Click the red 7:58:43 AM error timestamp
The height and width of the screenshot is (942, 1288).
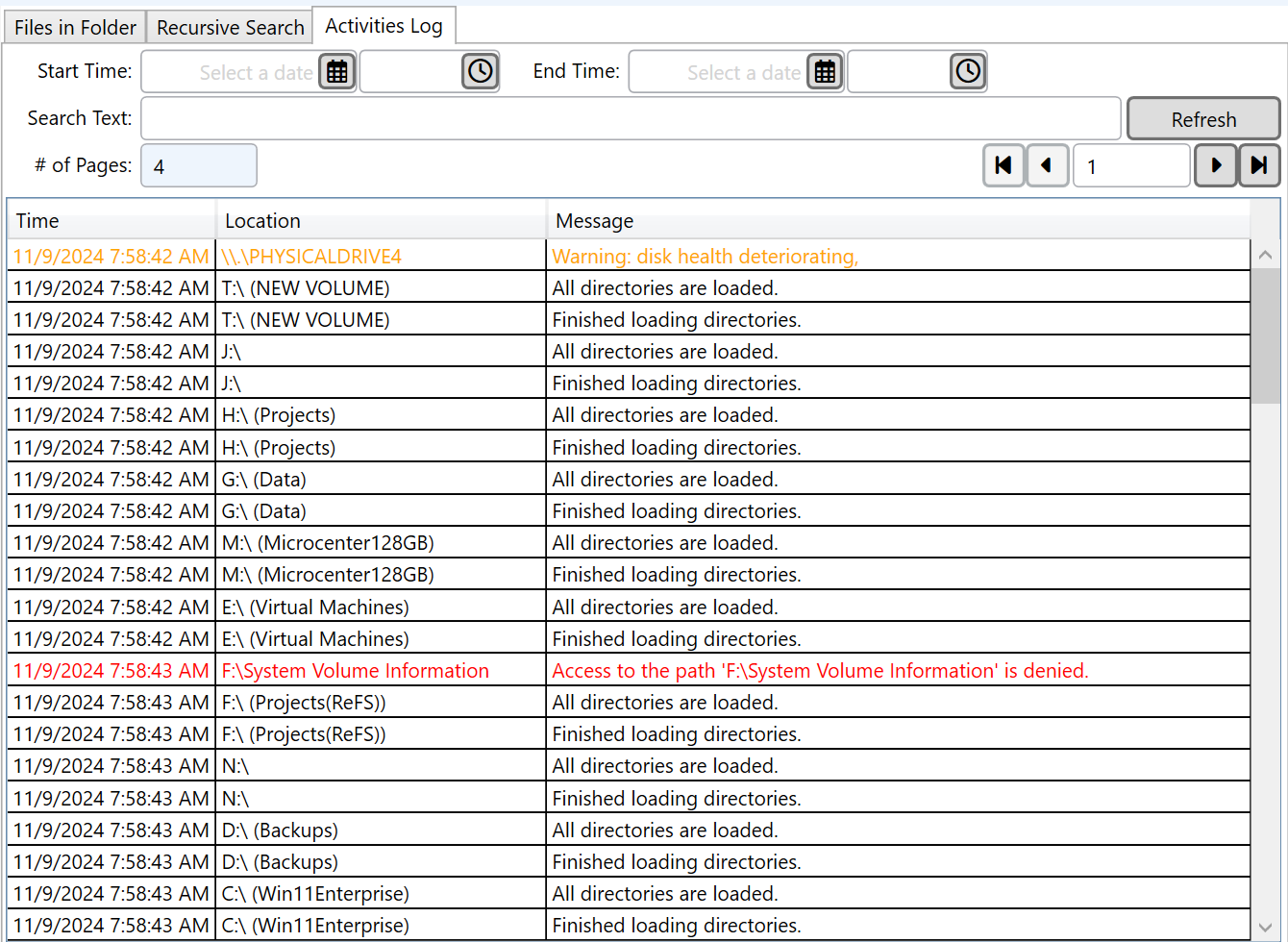coord(111,671)
